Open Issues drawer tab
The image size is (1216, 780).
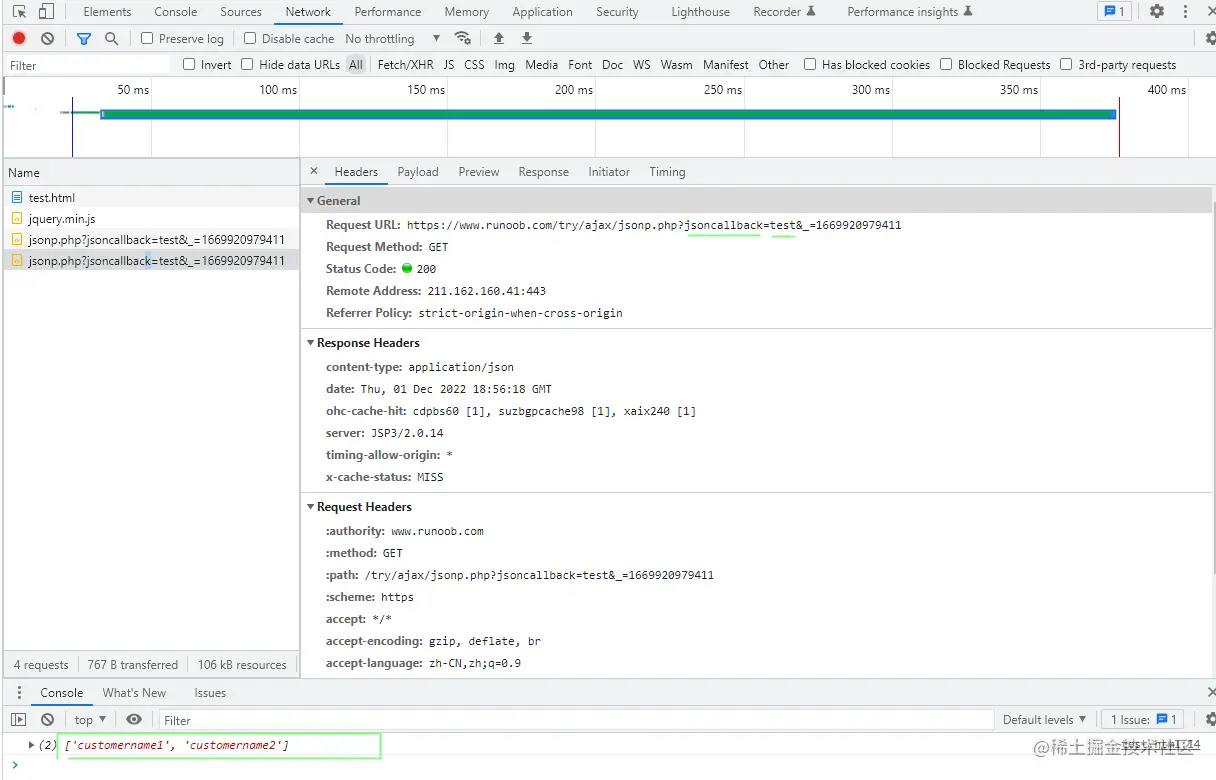click(210, 692)
